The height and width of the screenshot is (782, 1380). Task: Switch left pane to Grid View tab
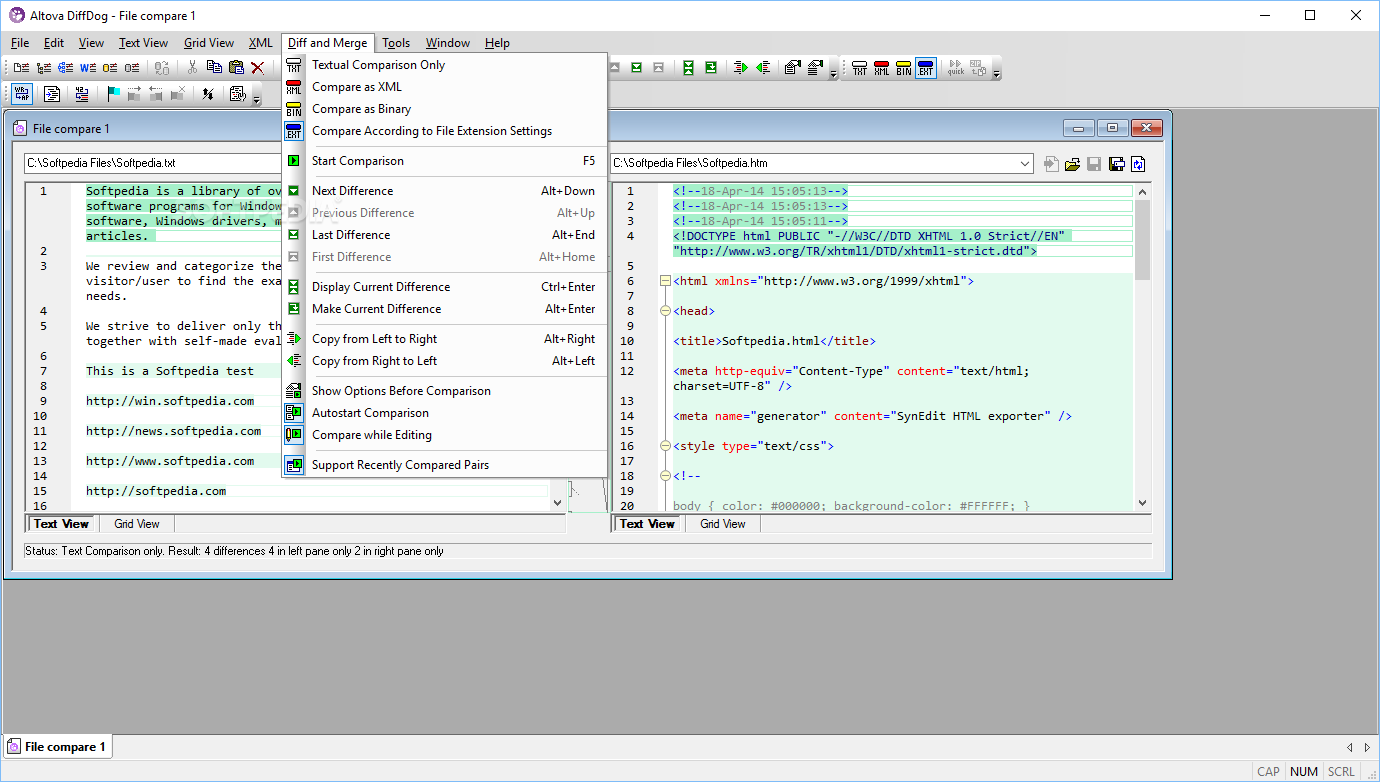click(137, 524)
